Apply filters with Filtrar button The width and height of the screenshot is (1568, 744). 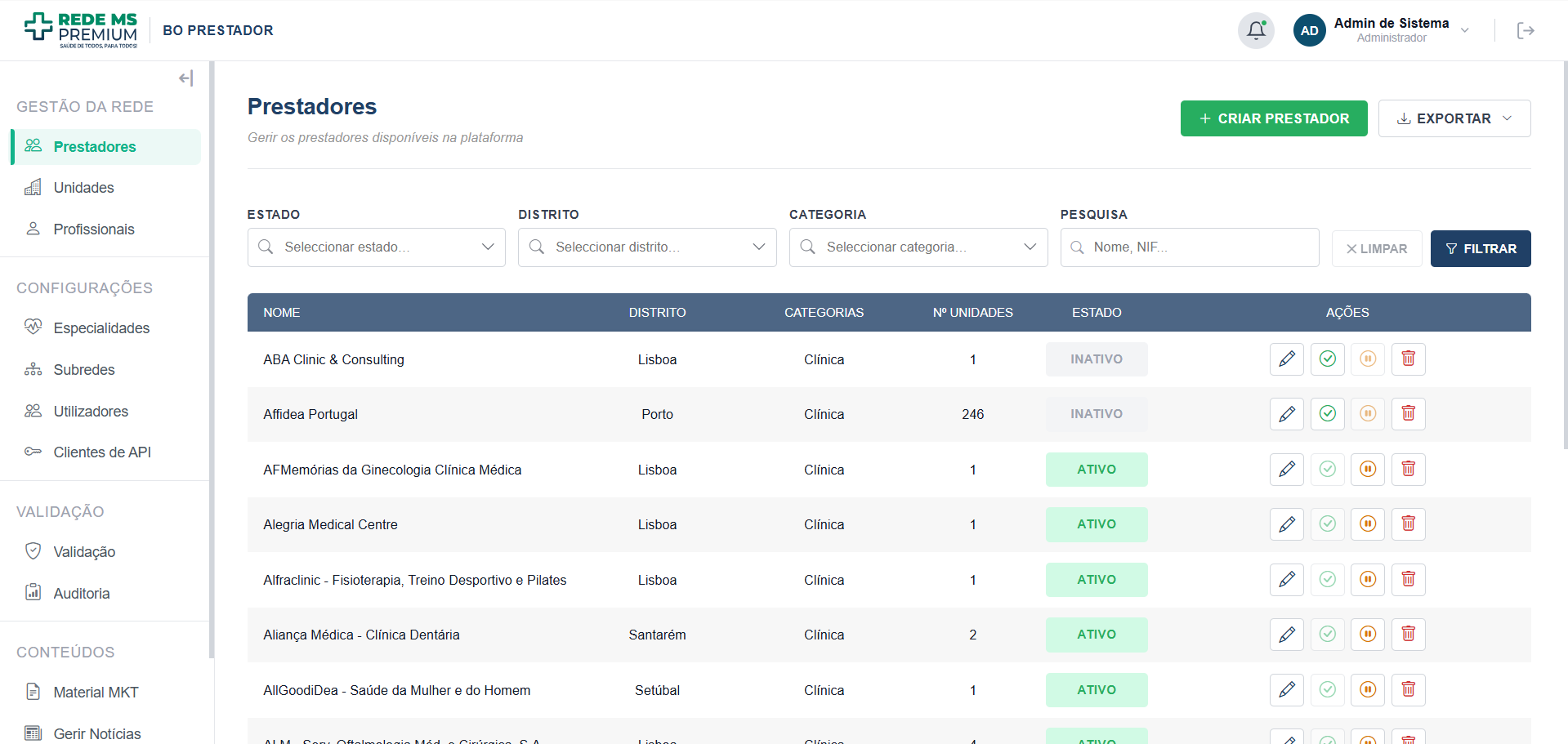tap(1481, 249)
